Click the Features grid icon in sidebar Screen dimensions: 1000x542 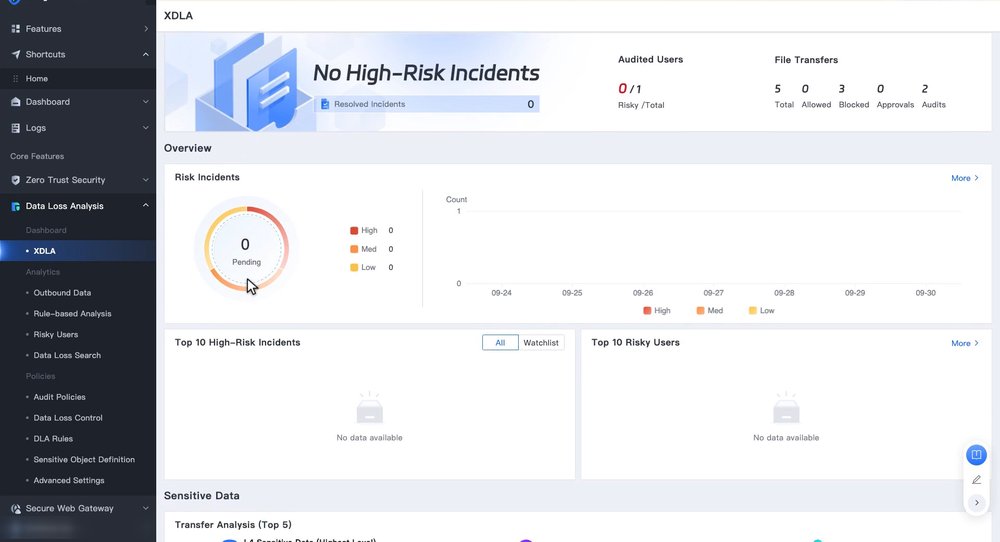(x=16, y=29)
